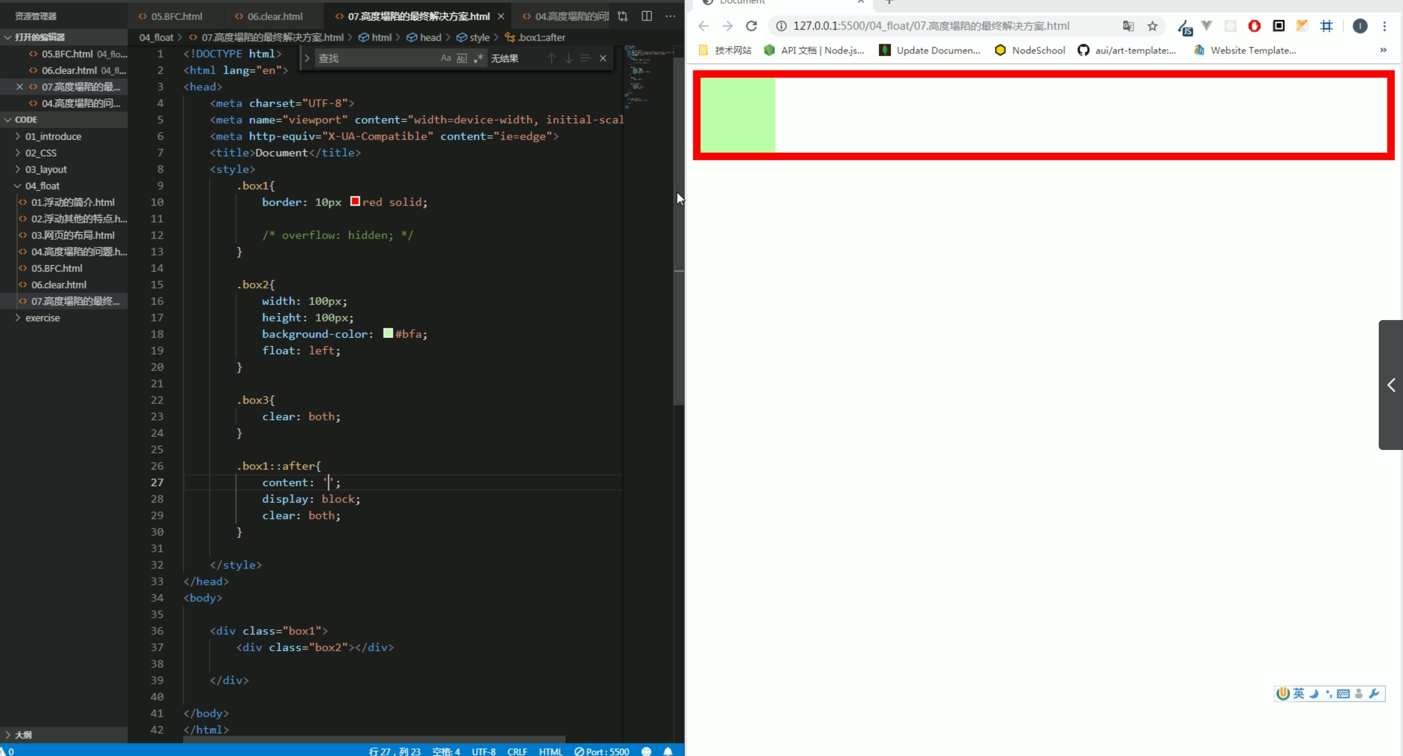Screen dimensions: 1403x756
Task: Enable regular expression search in find
Action: (x=478, y=58)
